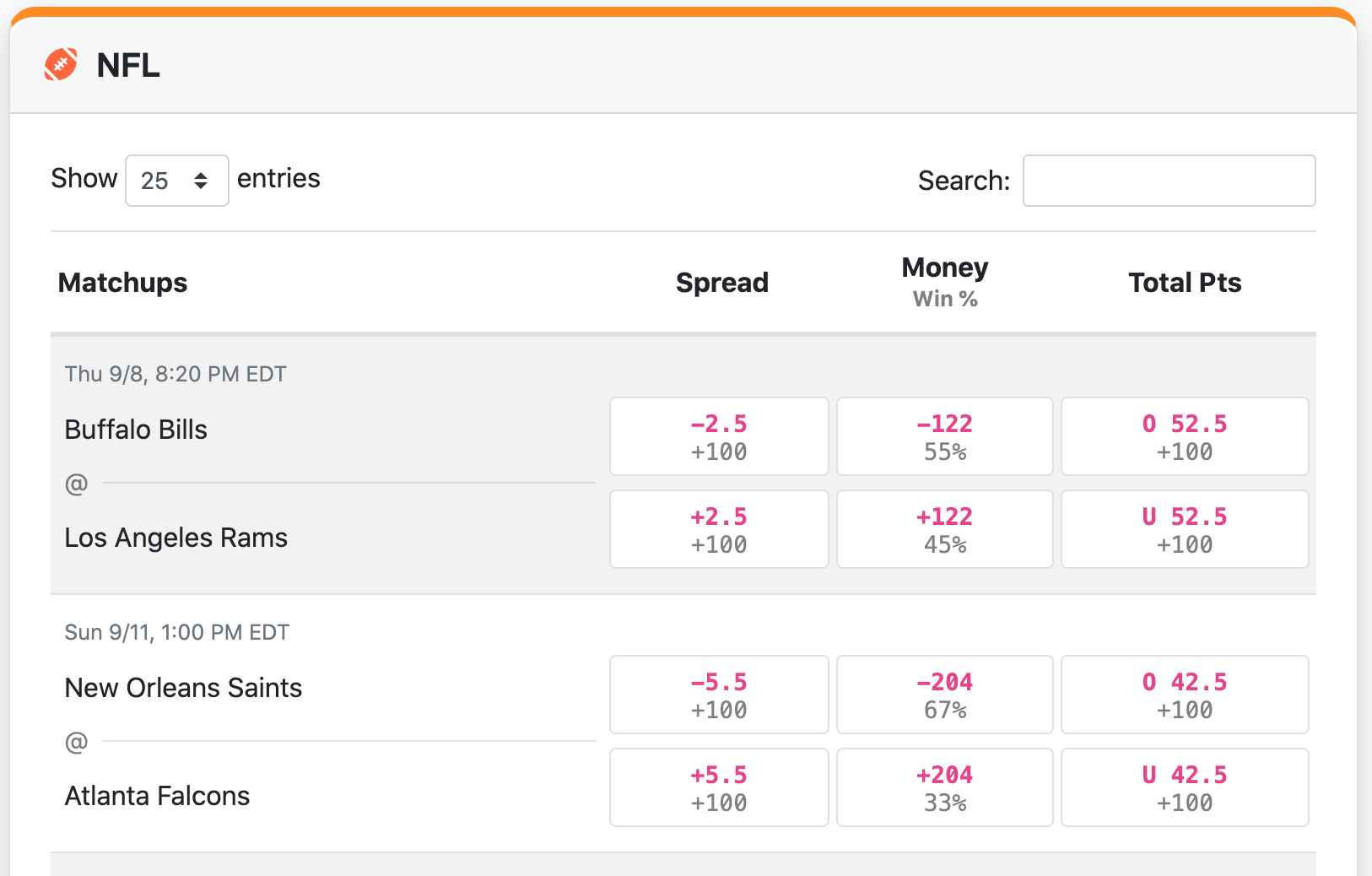Pick Rams moneyline at +122
Screen dimensions: 1372x876
945,529
